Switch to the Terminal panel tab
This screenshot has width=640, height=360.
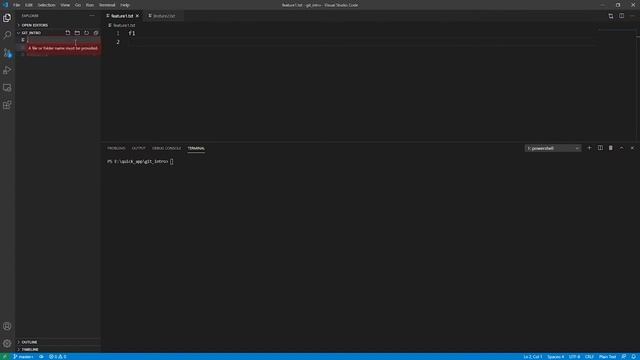[196, 148]
